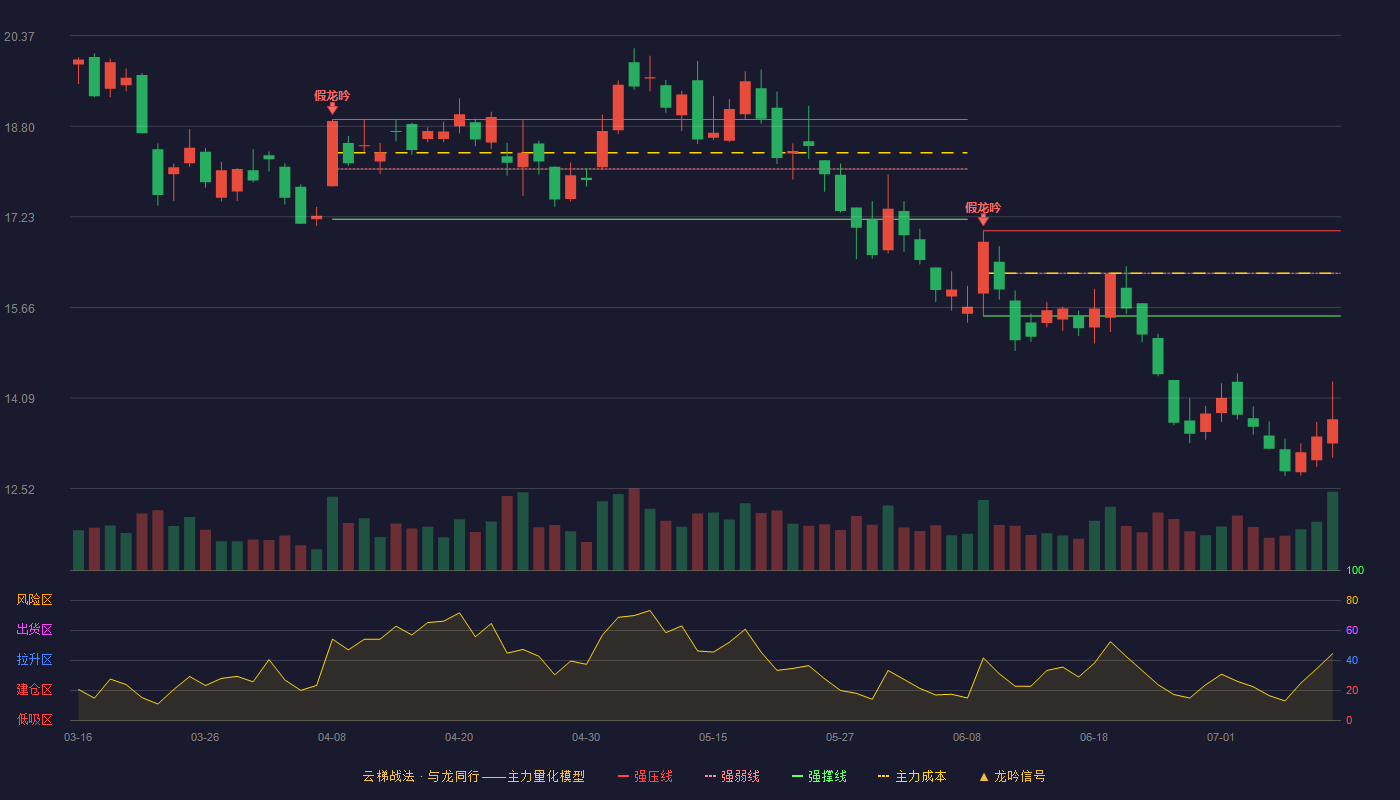Click the 建仓区 zone label
The width and height of the screenshot is (1400, 800).
pyautogui.click(x=35, y=690)
